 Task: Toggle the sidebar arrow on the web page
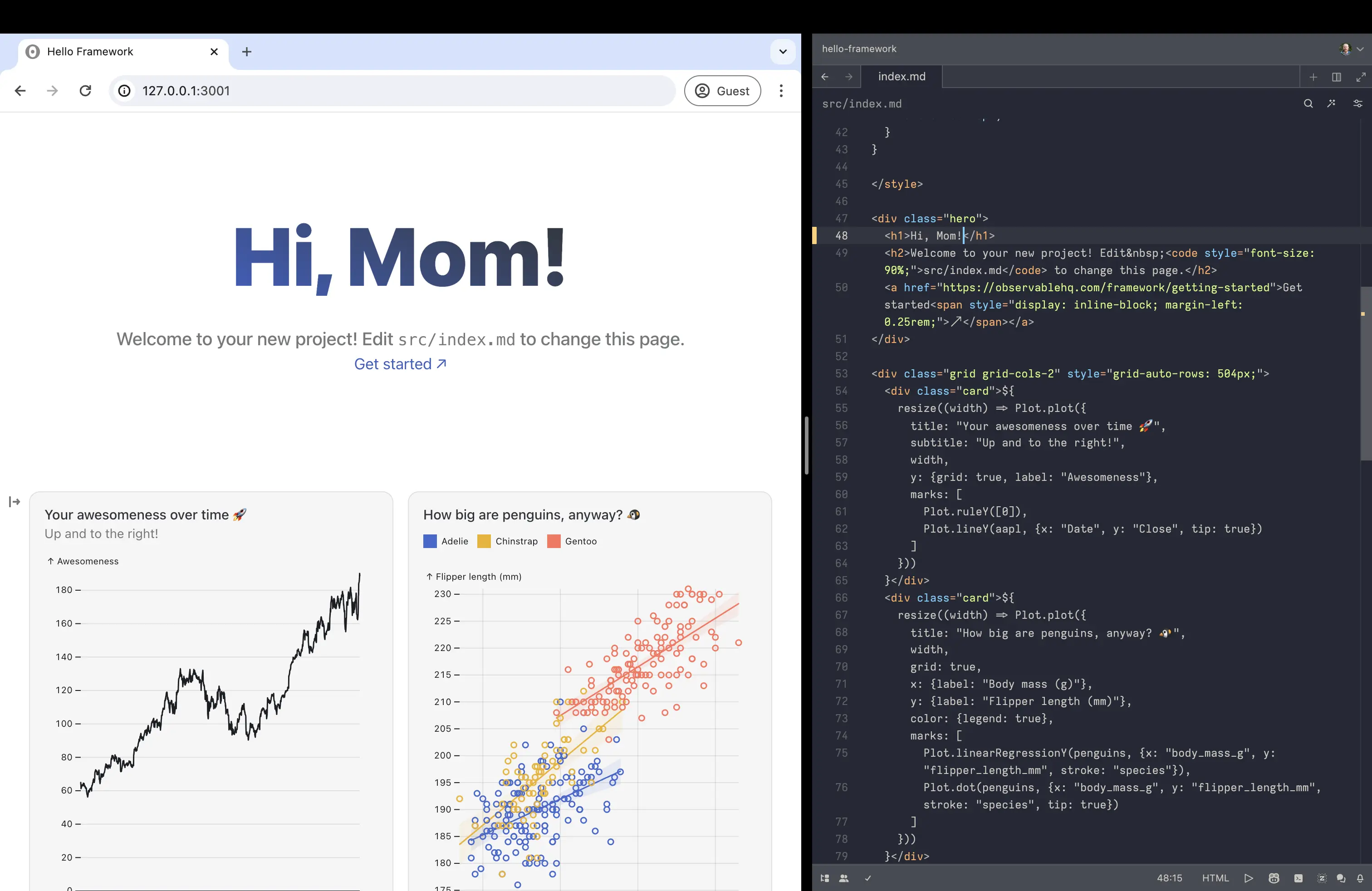[x=15, y=501]
